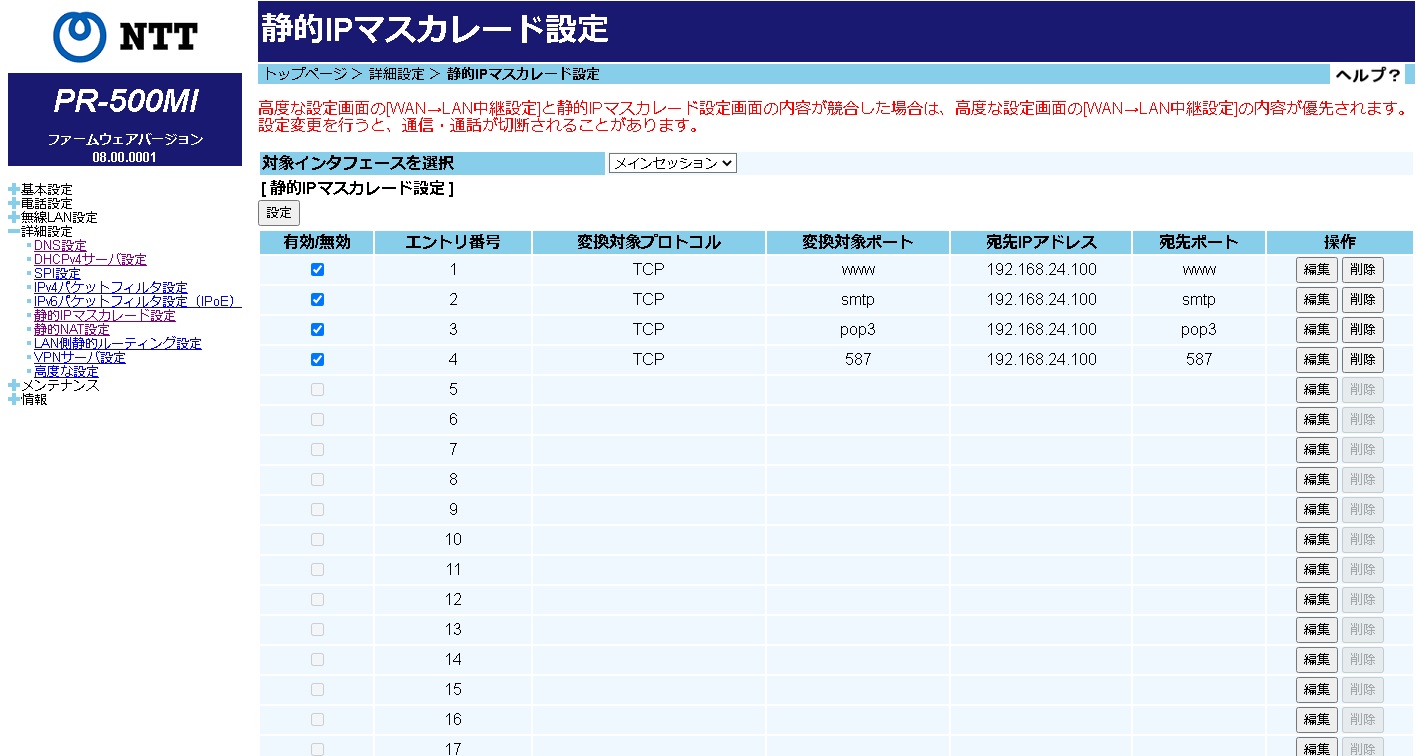This screenshot has width=1416, height=756.
Task: Expand the 無線LAN設定 tree section
Action: [x=14, y=217]
